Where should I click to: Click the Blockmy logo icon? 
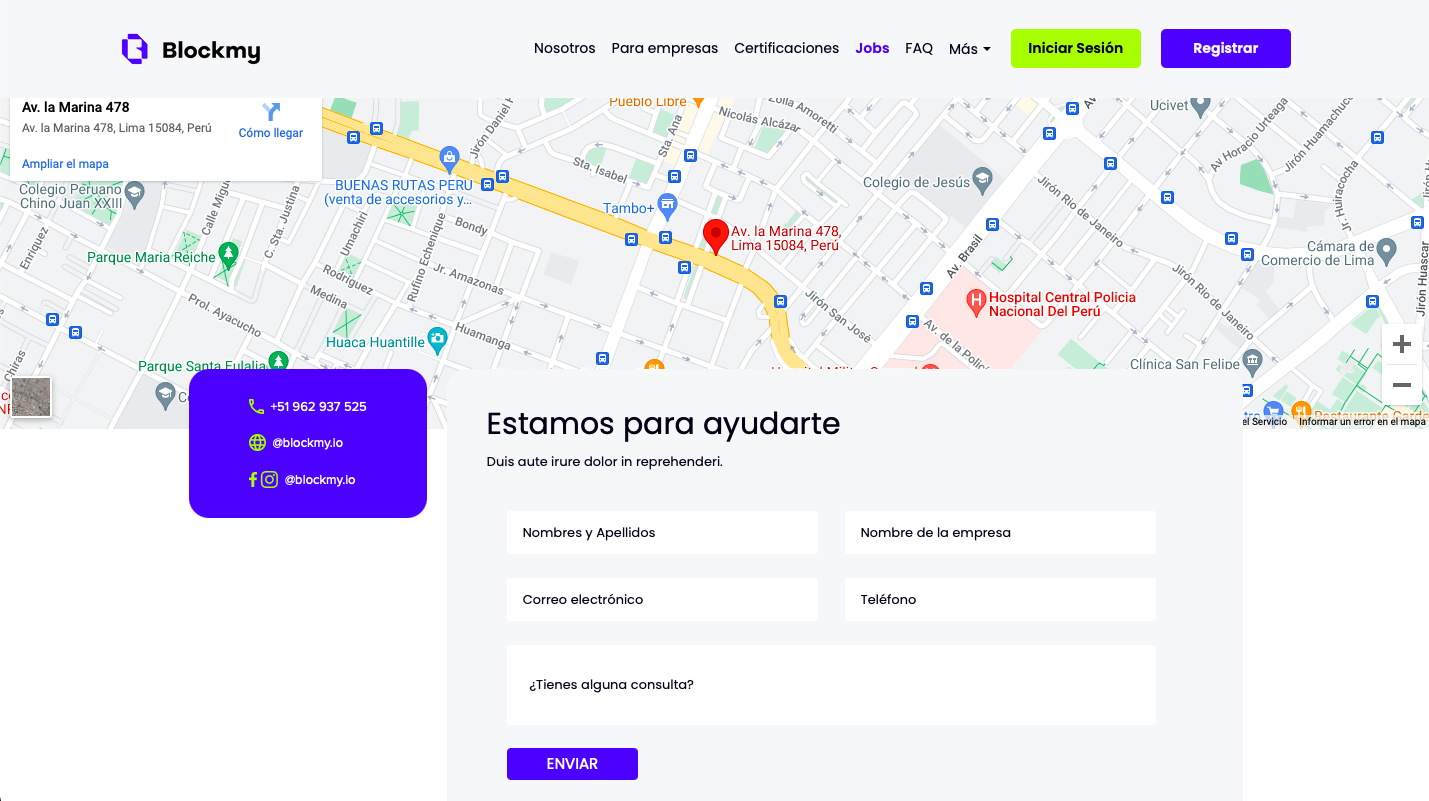click(x=134, y=49)
